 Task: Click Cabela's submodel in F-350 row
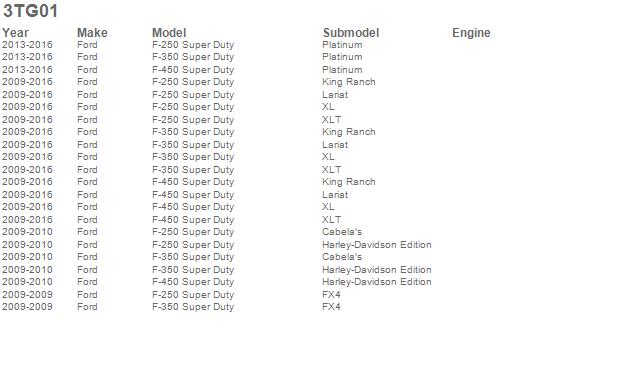click(x=342, y=257)
